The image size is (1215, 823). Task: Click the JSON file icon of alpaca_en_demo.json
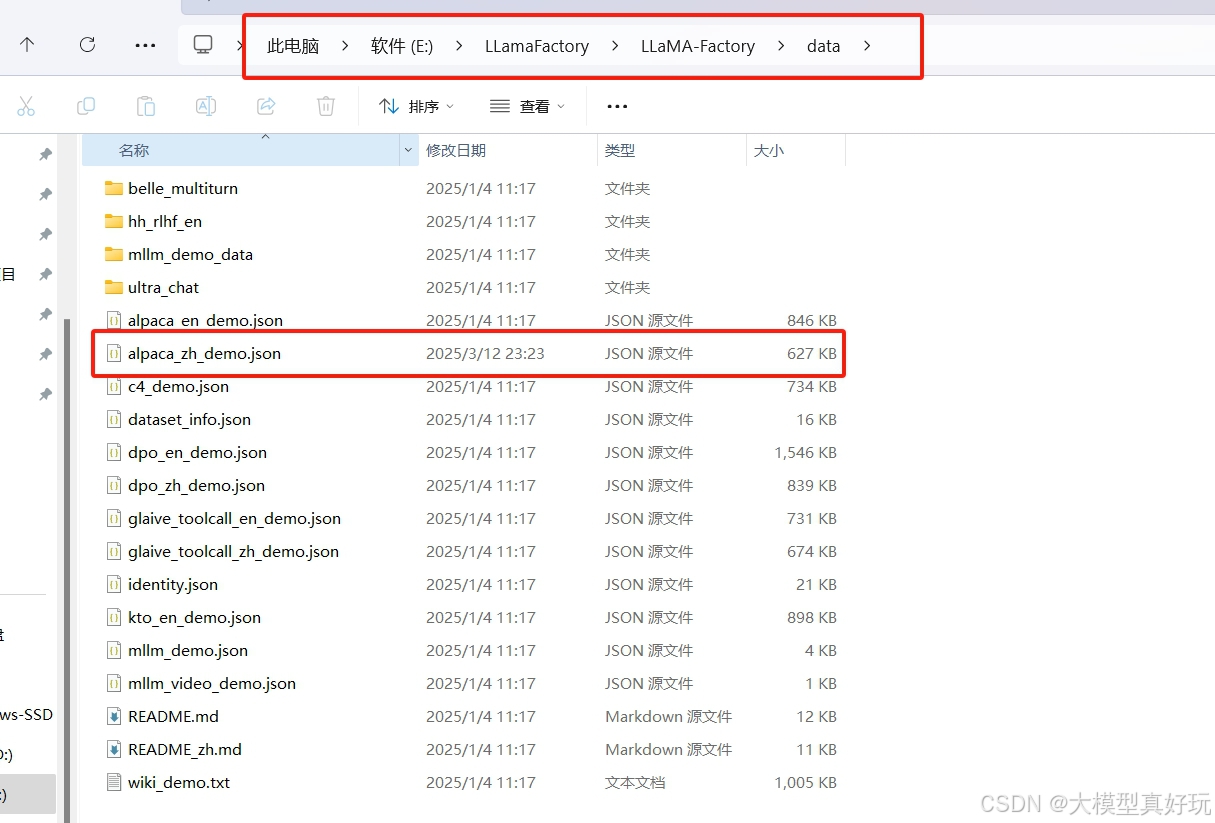pyautogui.click(x=114, y=320)
